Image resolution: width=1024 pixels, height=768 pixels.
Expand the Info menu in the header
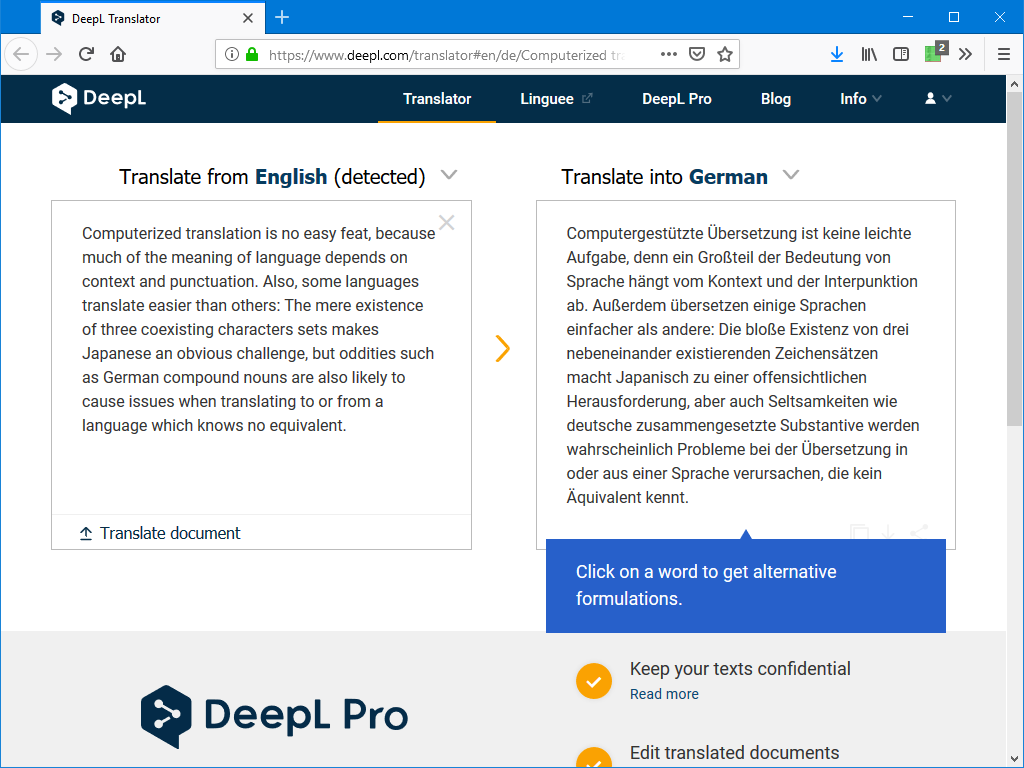point(861,99)
